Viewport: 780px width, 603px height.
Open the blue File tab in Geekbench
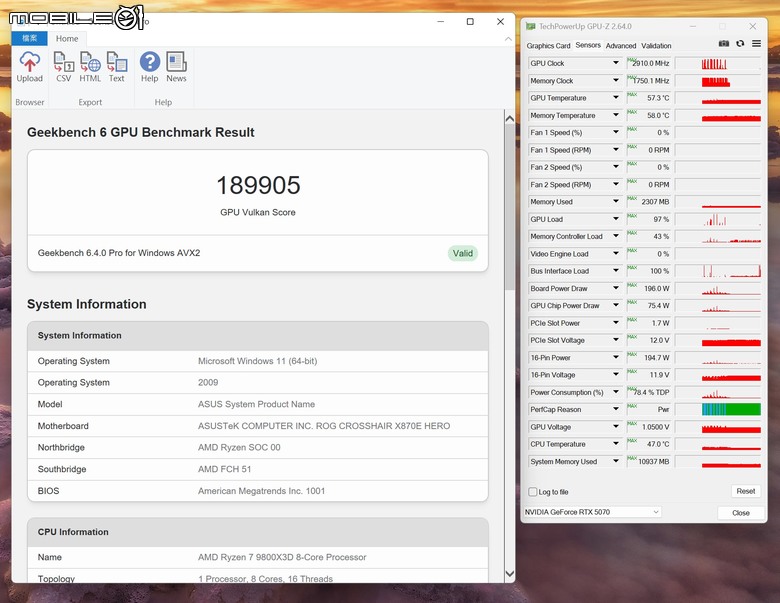point(29,38)
